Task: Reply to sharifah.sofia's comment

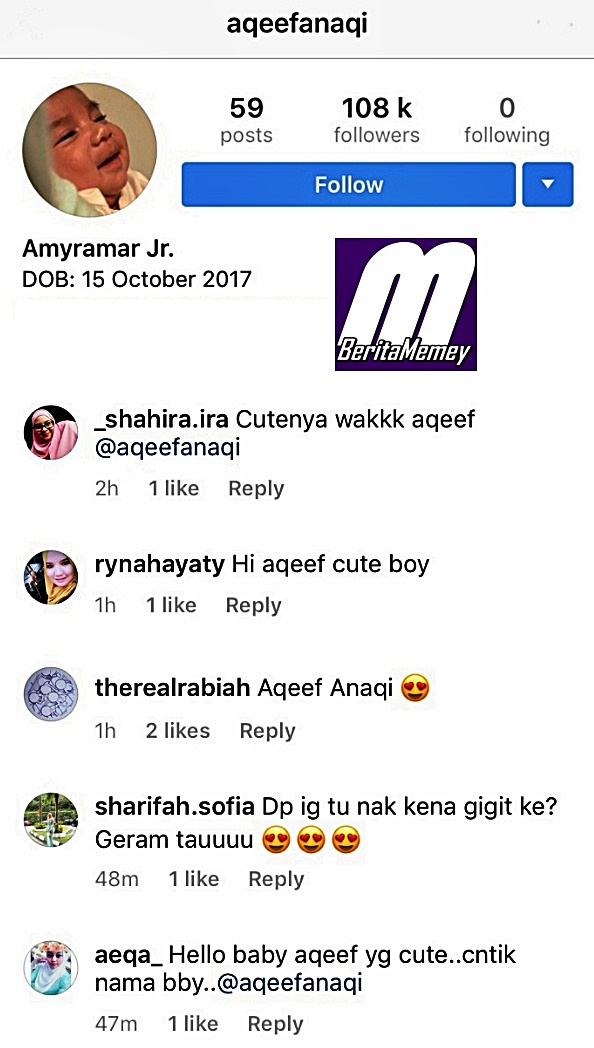Action: (x=276, y=879)
